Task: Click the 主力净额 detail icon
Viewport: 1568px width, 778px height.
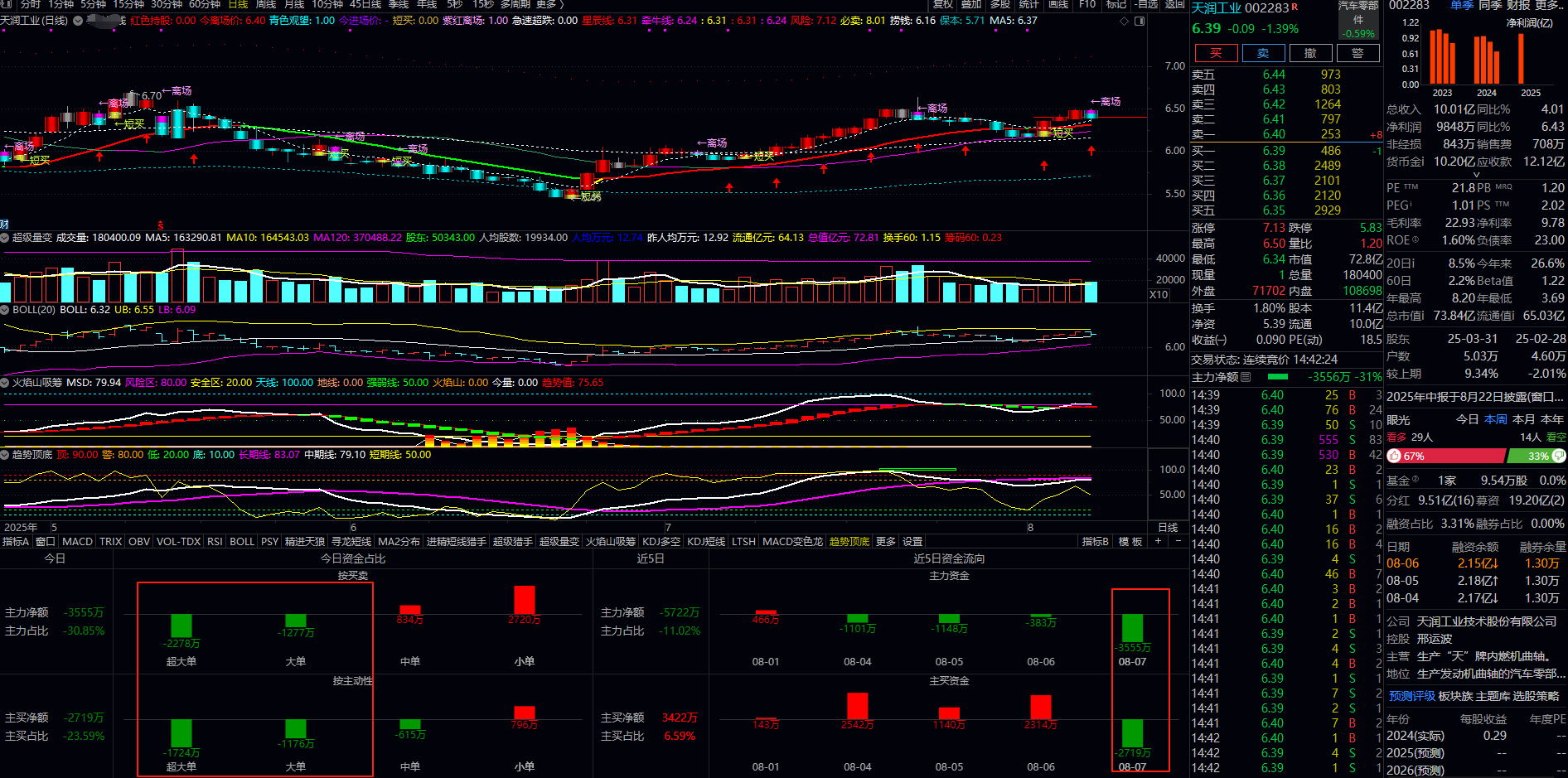Action: click(1247, 377)
